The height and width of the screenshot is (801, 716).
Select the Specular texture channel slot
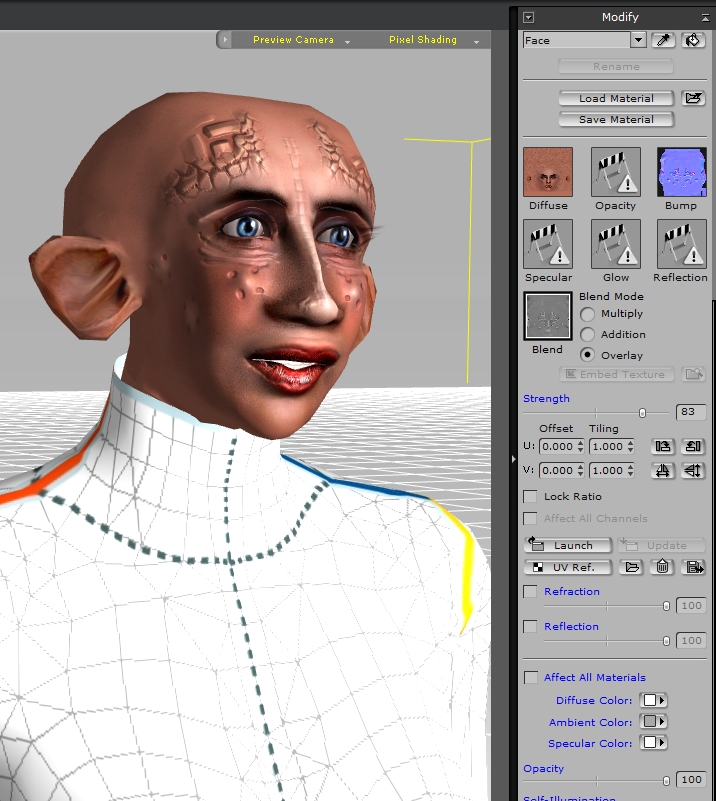(548, 244)
